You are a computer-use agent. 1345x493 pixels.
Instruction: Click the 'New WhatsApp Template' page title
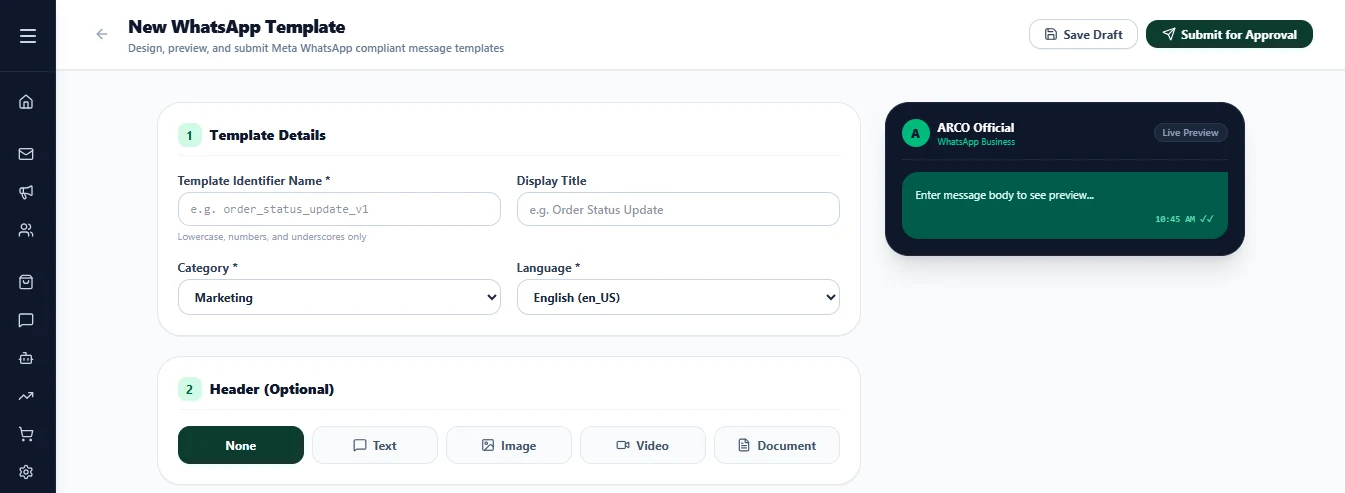(236, 27)
